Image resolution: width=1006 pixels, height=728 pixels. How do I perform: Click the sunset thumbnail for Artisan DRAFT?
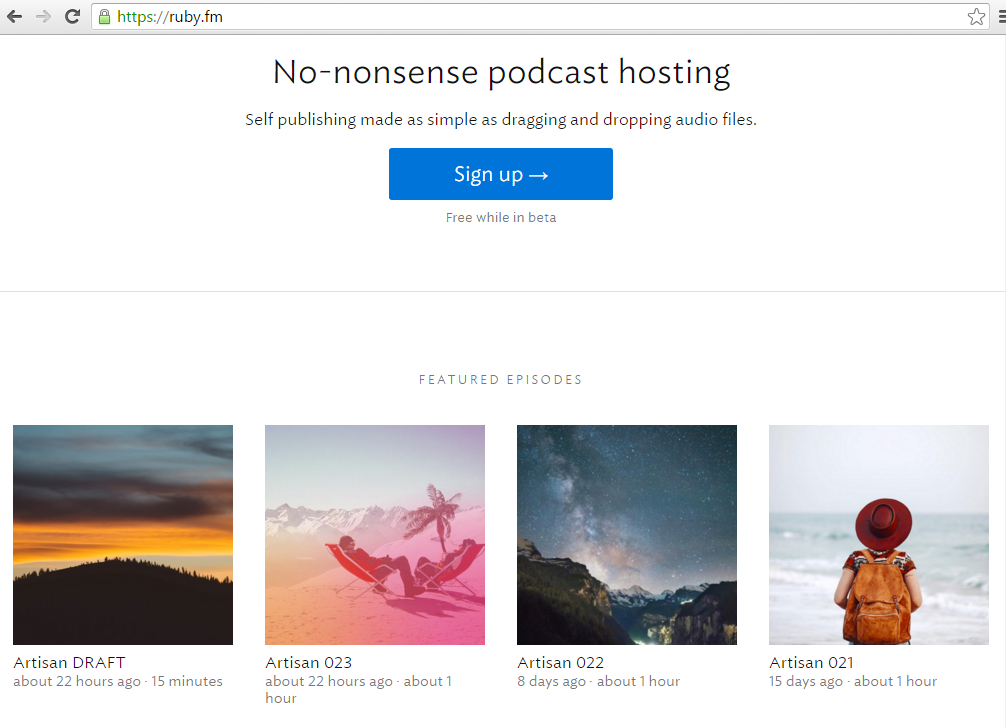122,534
